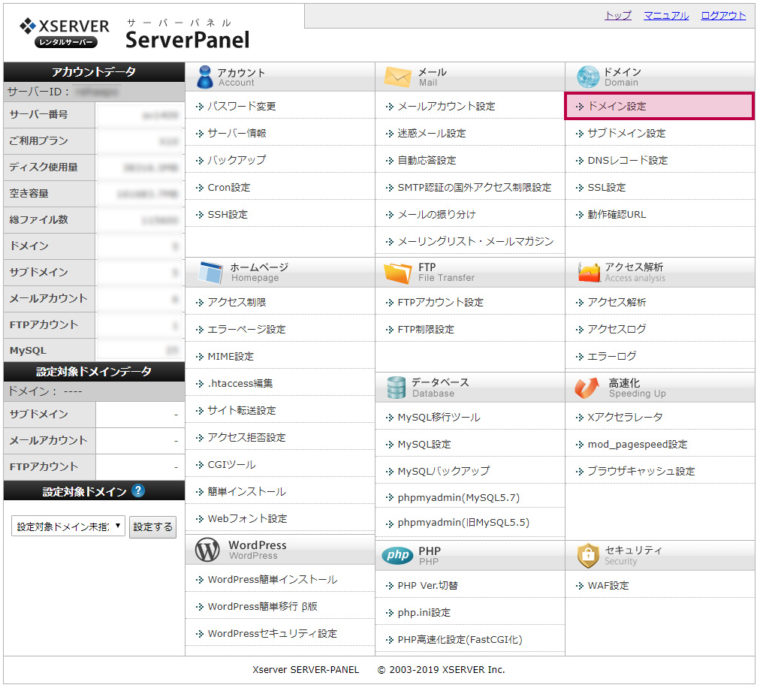The width and height of the screenshot is (760, 688).
Task: Click the Domain globe icon
Action: click(588, 77)
